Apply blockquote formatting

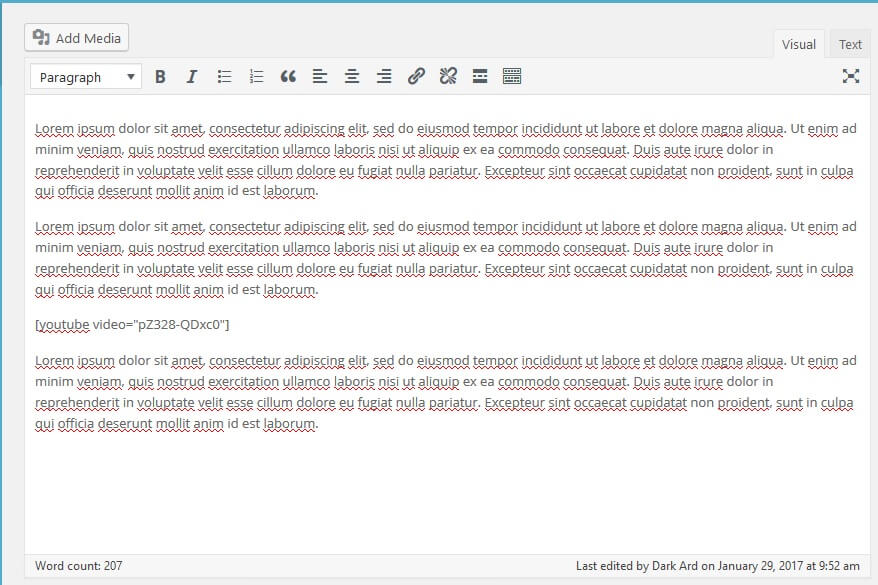(288, 77)
